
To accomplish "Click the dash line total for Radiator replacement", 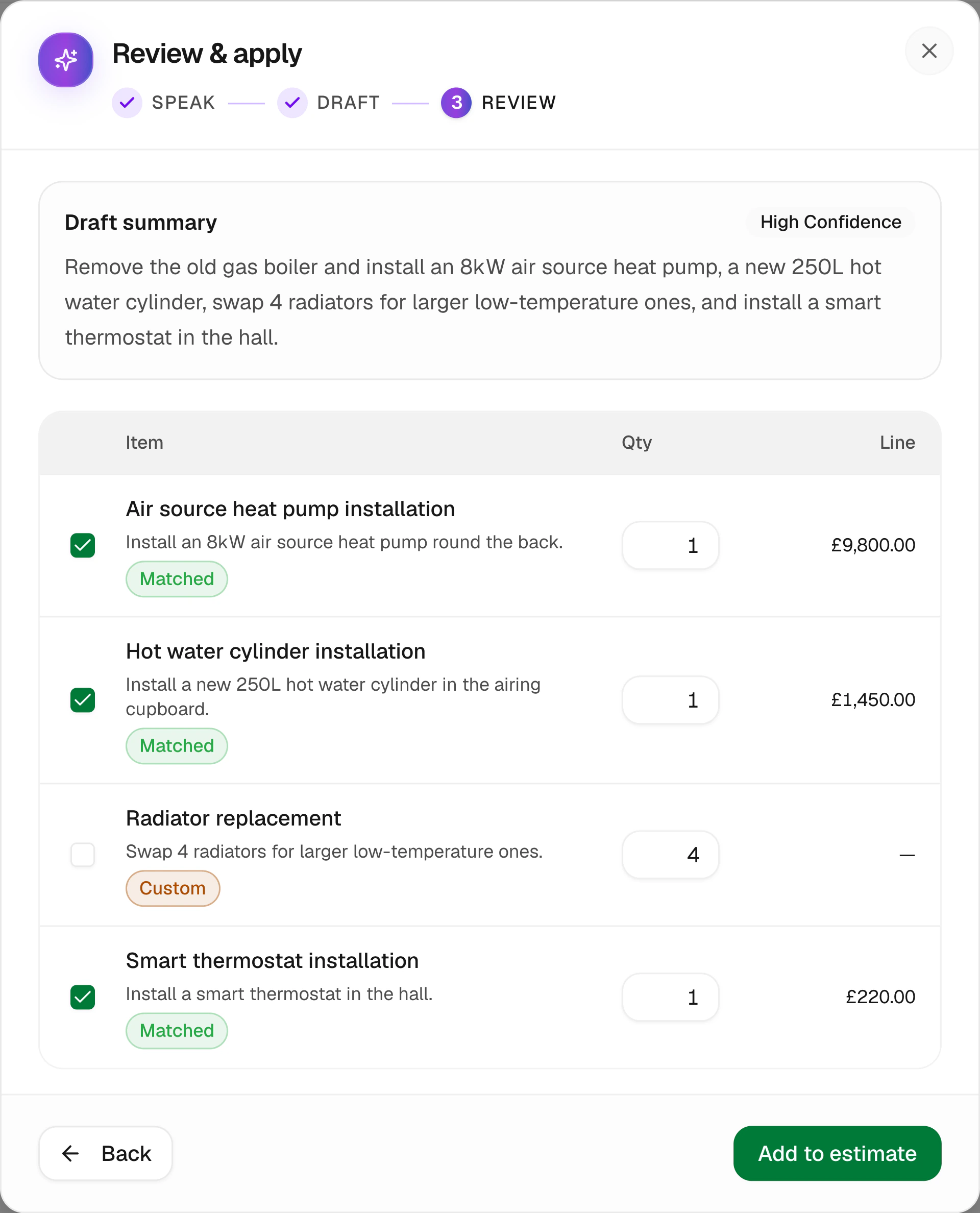I will point(906,855).
